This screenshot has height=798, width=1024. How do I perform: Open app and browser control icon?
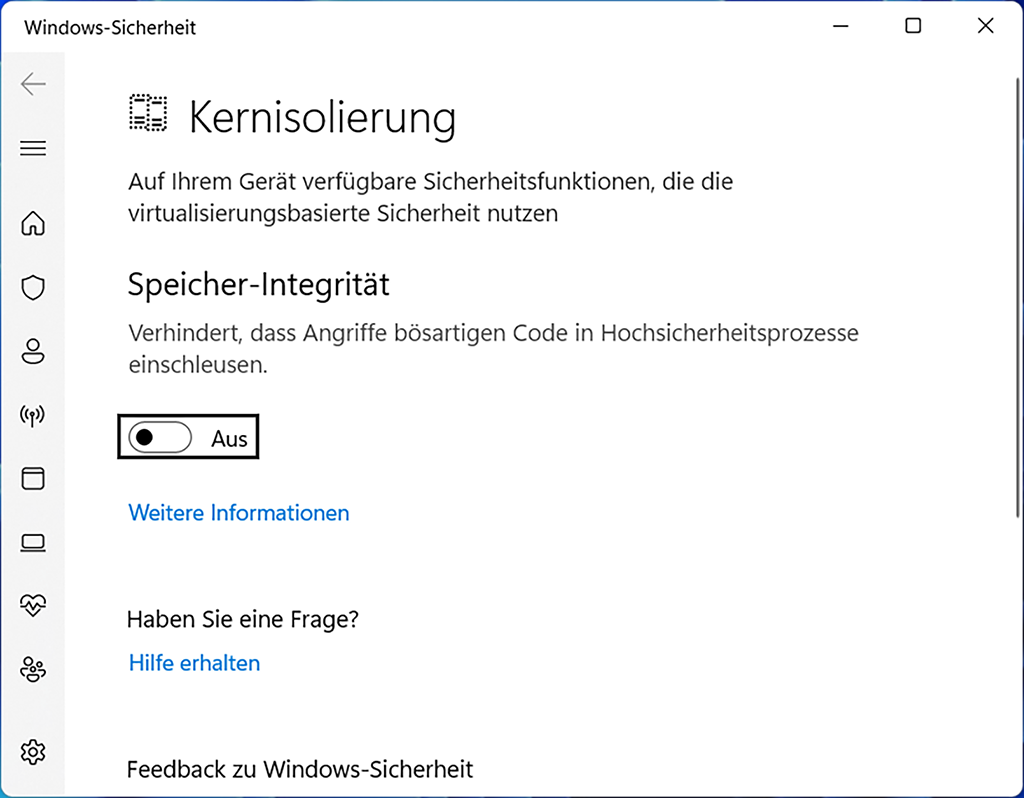[x=33, y=478]
